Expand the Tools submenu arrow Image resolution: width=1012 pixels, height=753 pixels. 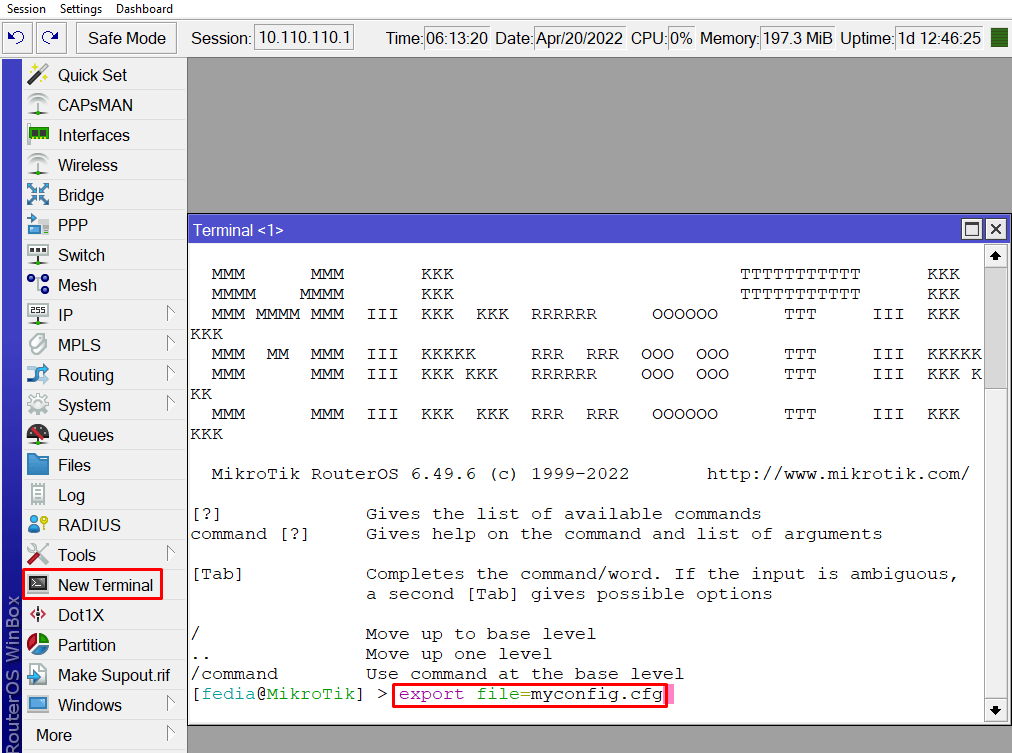pyautogui.click(x=170, y=554)
